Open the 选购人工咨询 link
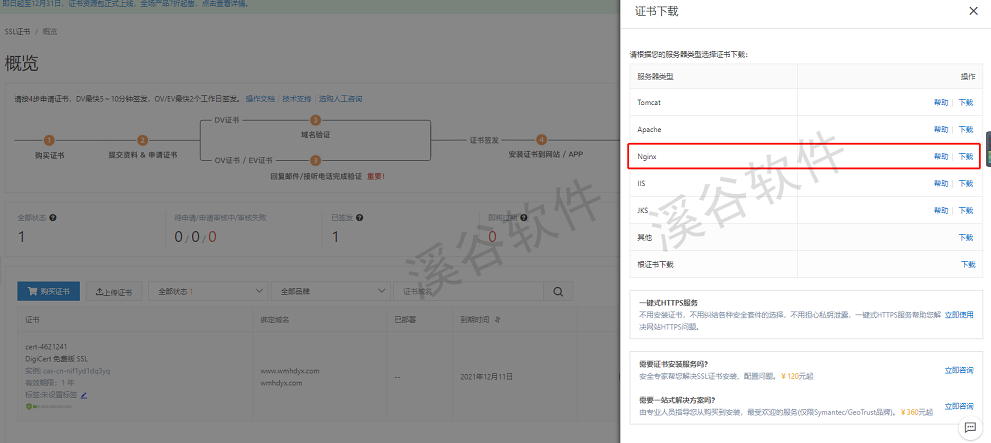This screenshot has width=991, height=443. click(340, 99)
